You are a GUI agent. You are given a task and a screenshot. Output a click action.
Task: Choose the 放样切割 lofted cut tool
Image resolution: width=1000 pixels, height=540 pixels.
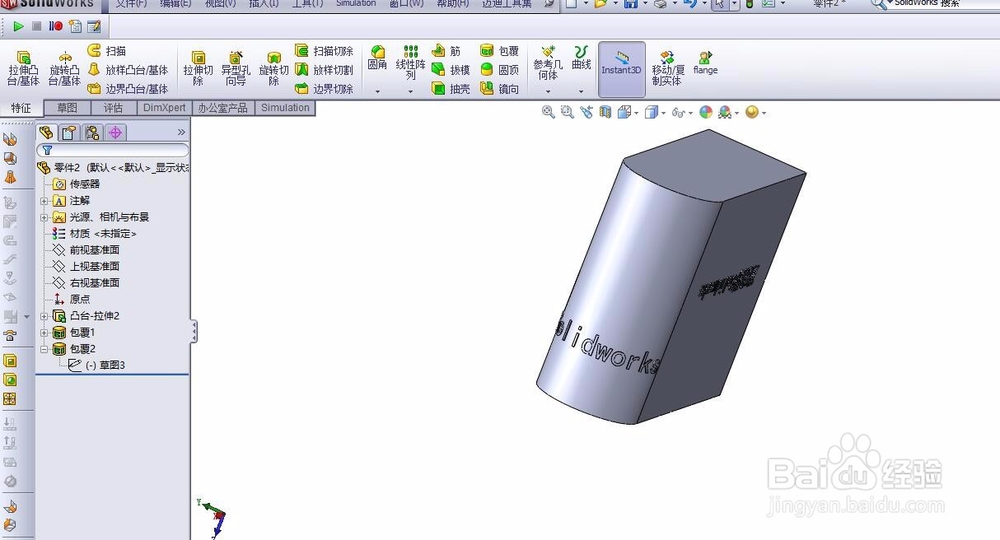(x=324, y=69)
